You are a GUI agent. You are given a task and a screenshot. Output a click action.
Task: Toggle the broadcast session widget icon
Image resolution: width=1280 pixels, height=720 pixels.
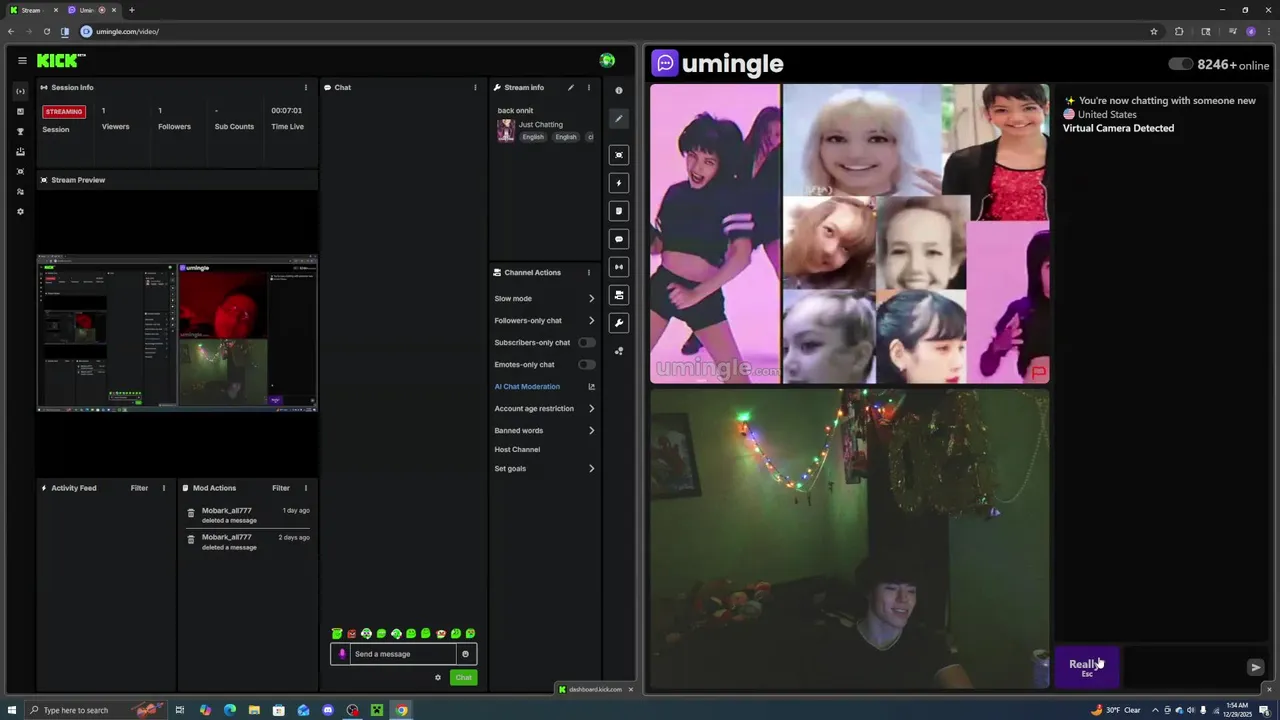(619, 267)
